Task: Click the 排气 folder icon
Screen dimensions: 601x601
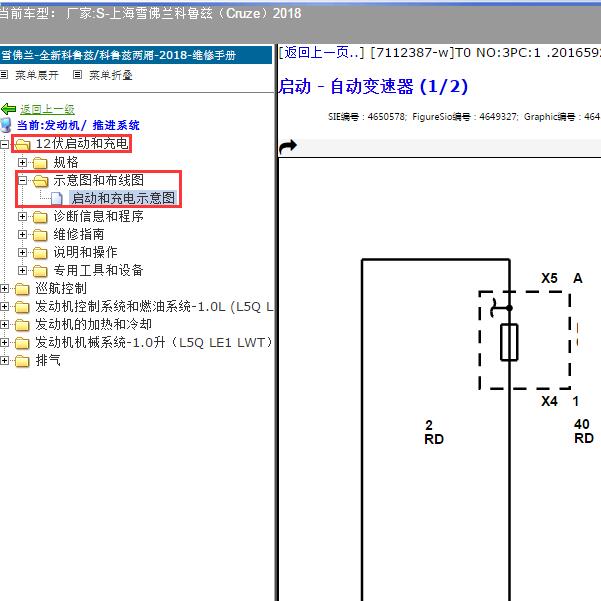Action: click(x=22, y=361)
